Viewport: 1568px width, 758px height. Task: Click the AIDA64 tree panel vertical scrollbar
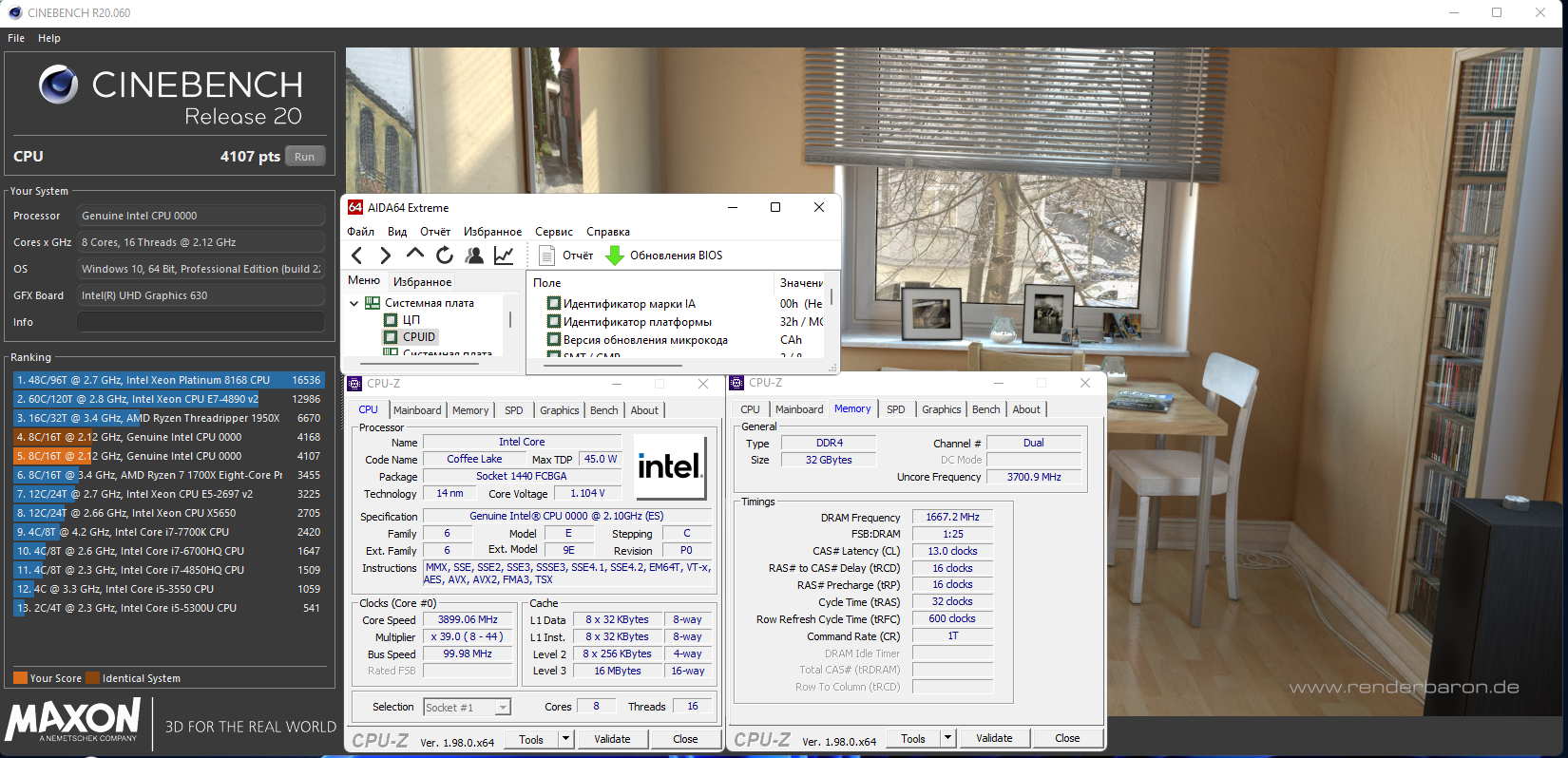(x=511, y=320)
